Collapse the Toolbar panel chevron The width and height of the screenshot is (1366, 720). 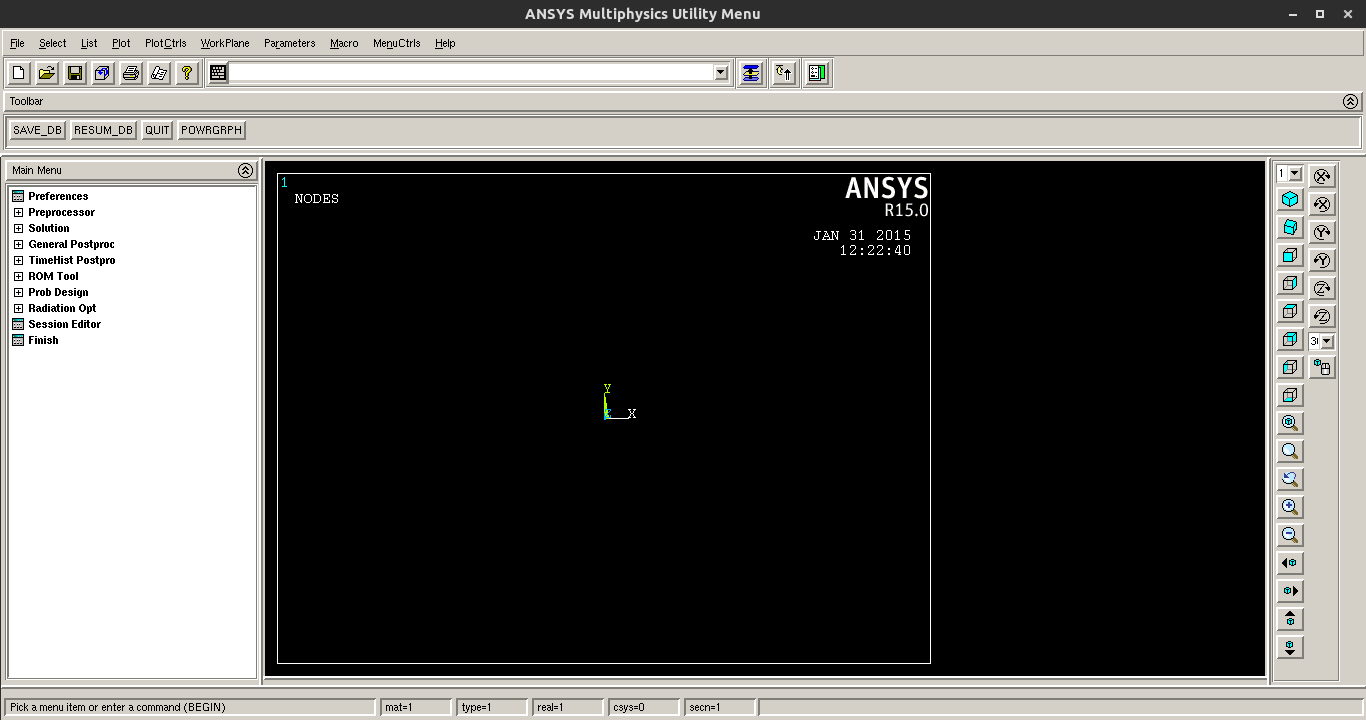[x=1350, y=101]
